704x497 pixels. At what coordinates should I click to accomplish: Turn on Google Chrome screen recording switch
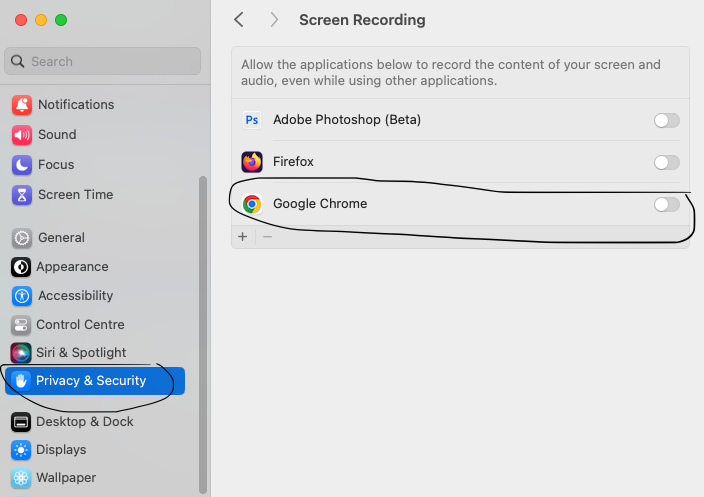click(x=666, y=204)
